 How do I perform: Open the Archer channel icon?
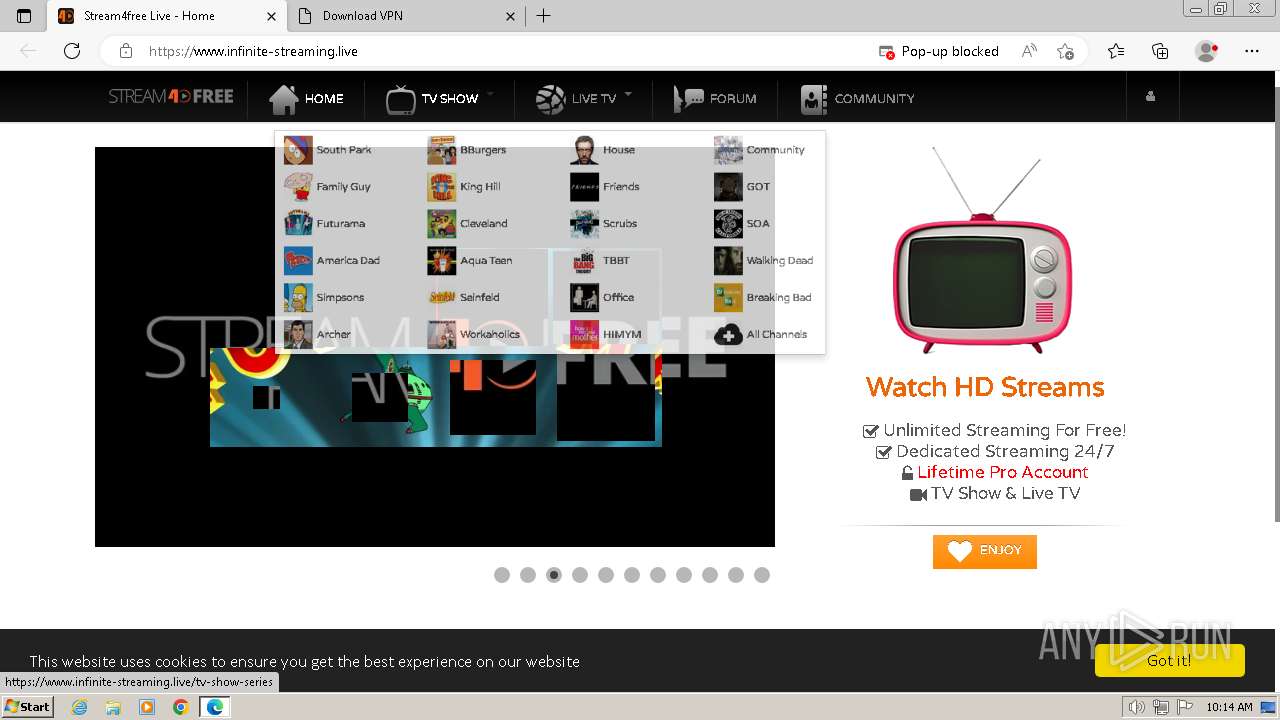tap(298, 335)
